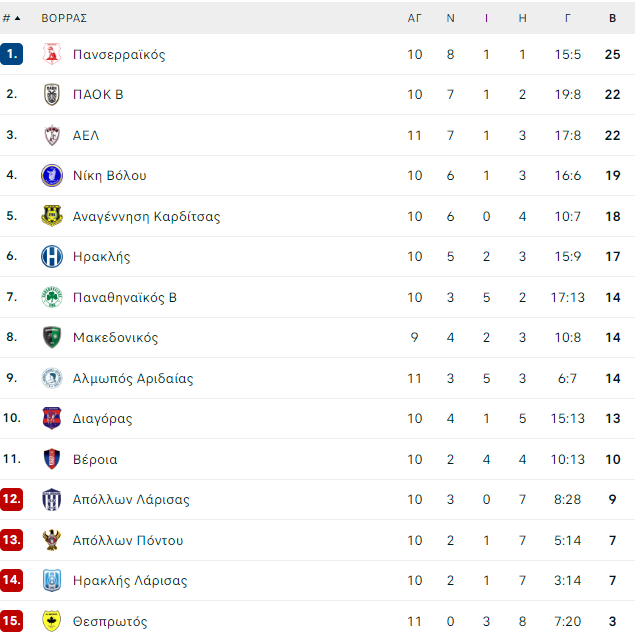The height and width of the screenshot is (635, 635).
Task: Open the Βέροια team name link
Action: click(x=95, y=459)
